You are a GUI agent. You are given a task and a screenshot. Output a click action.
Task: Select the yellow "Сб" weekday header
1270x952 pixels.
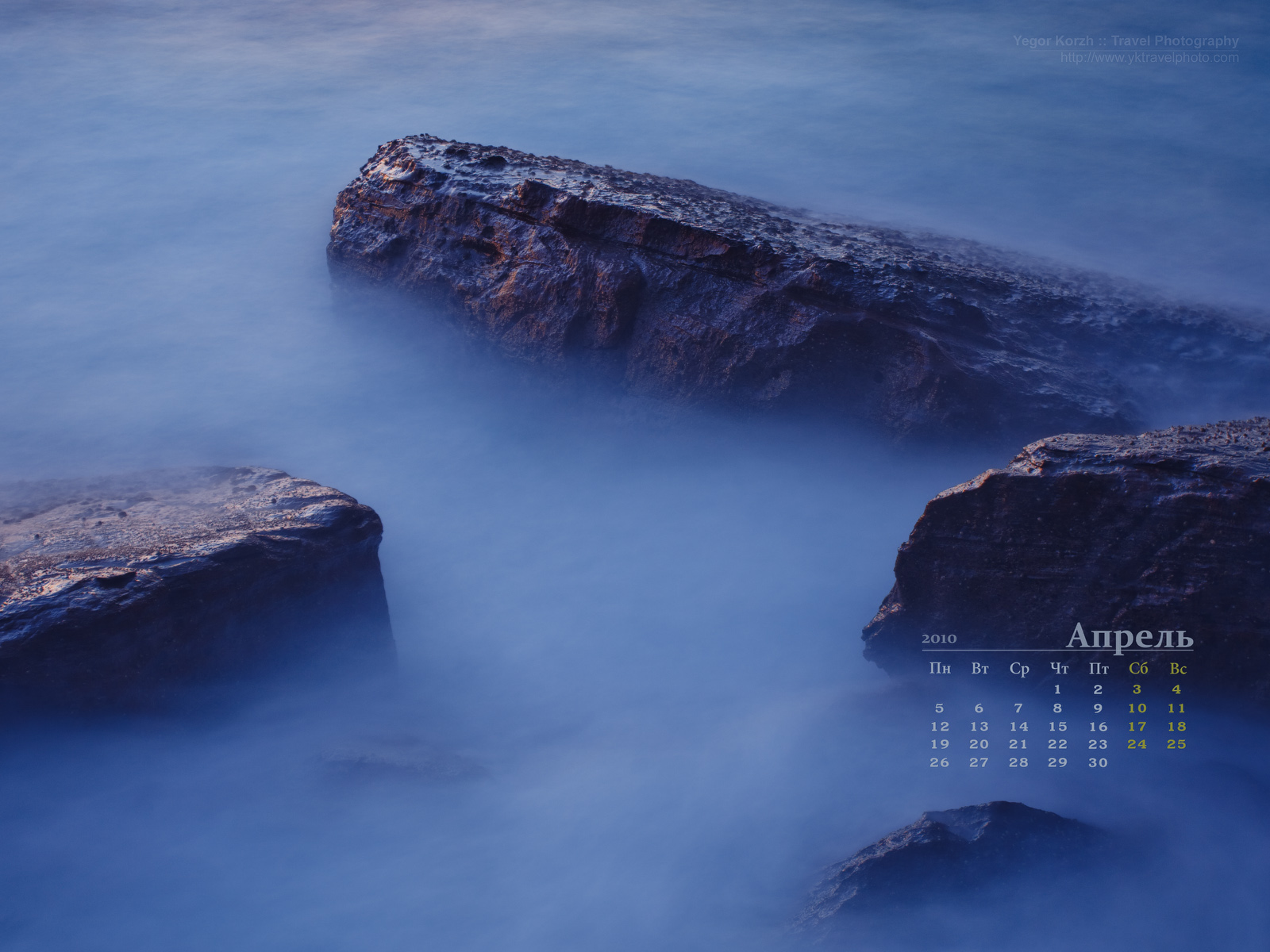[1138, 669]
